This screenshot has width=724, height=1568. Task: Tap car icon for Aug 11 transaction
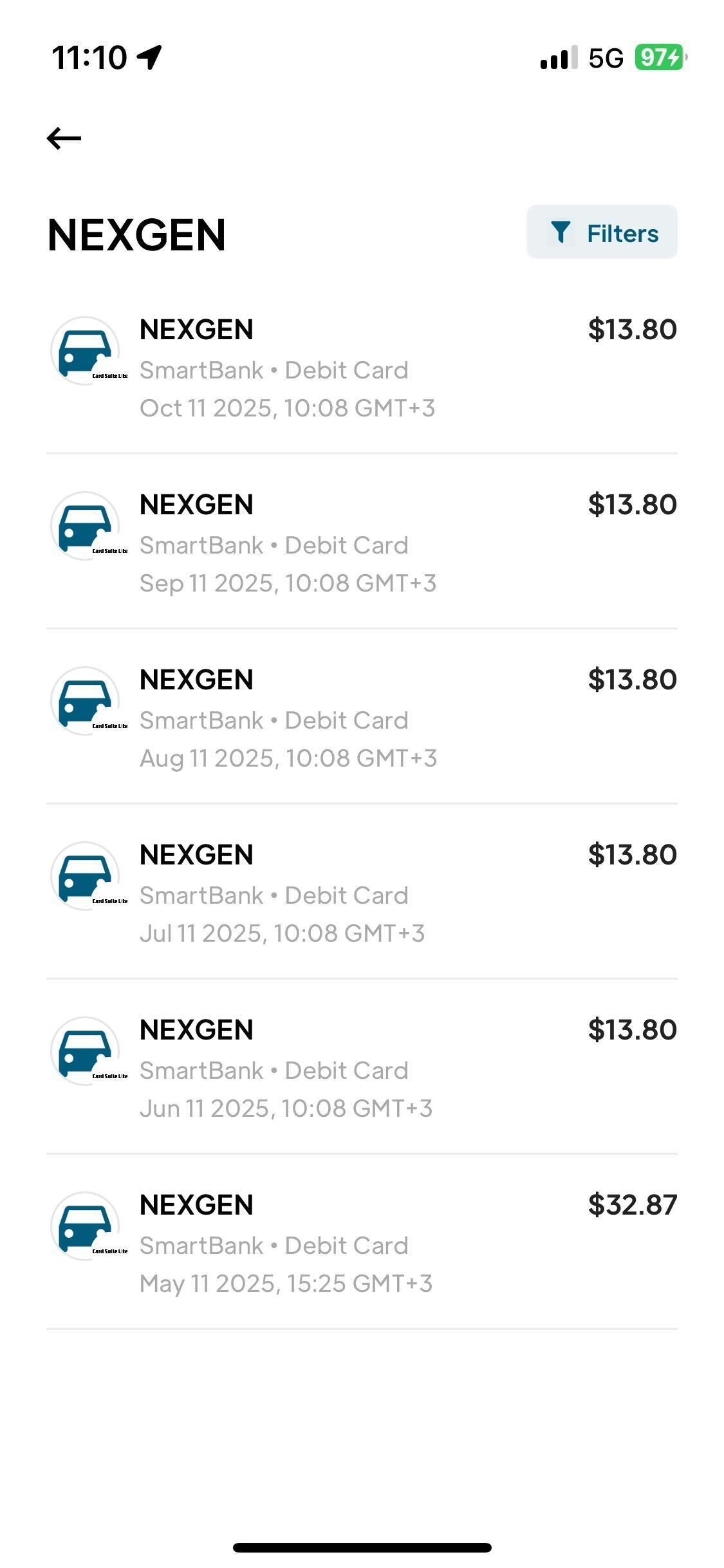85,701
